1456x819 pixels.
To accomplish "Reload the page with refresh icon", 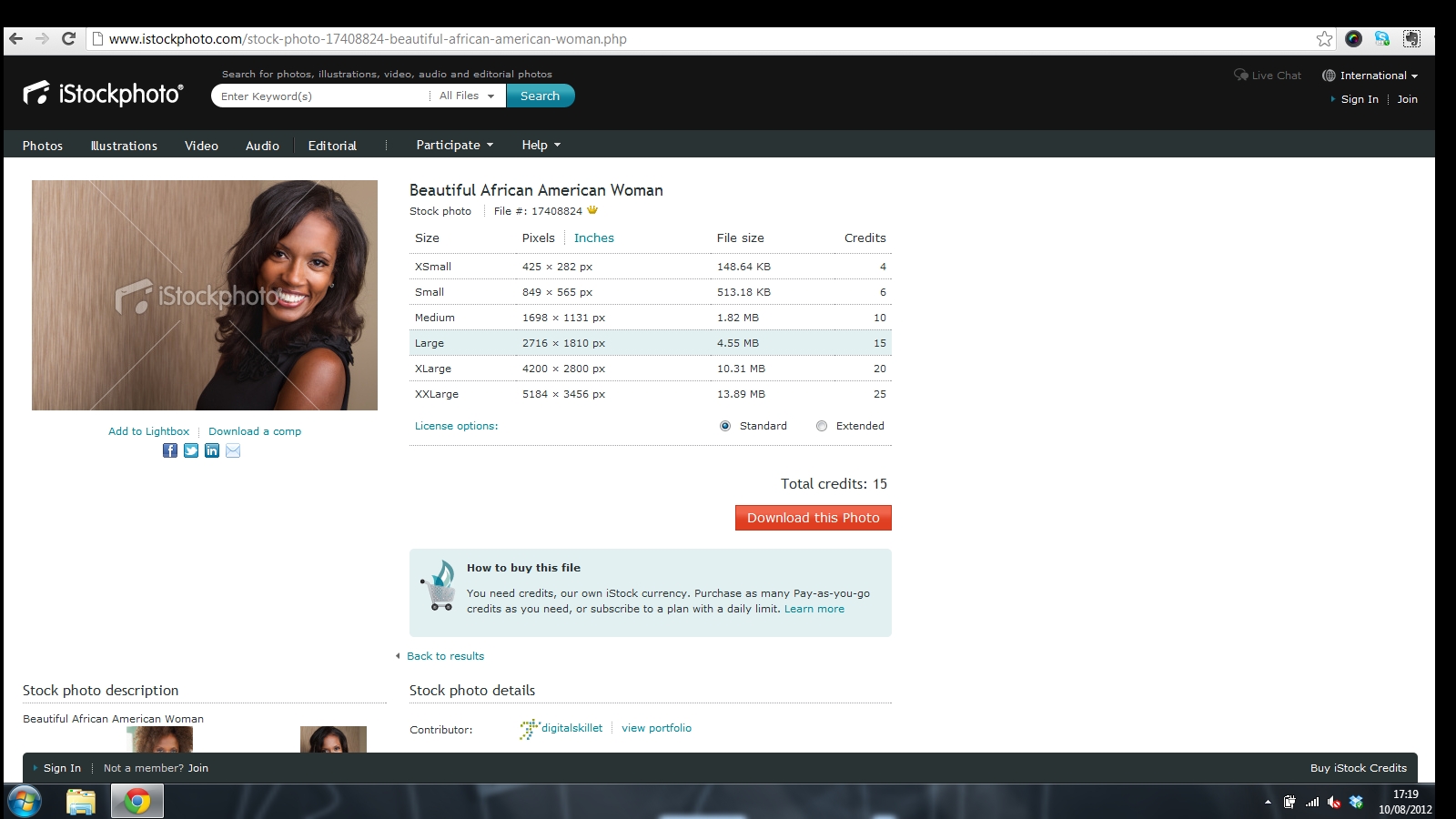I will point(68,38).
